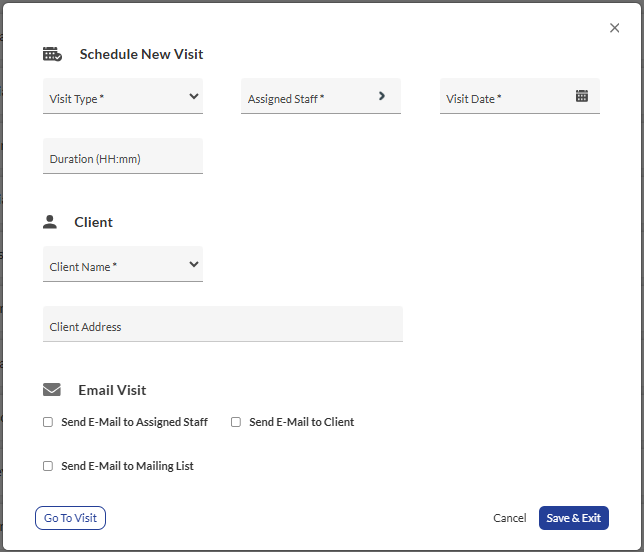Screen dimensions: 644x552
Task: Cancel the new visit form
Action: point(509,518)
